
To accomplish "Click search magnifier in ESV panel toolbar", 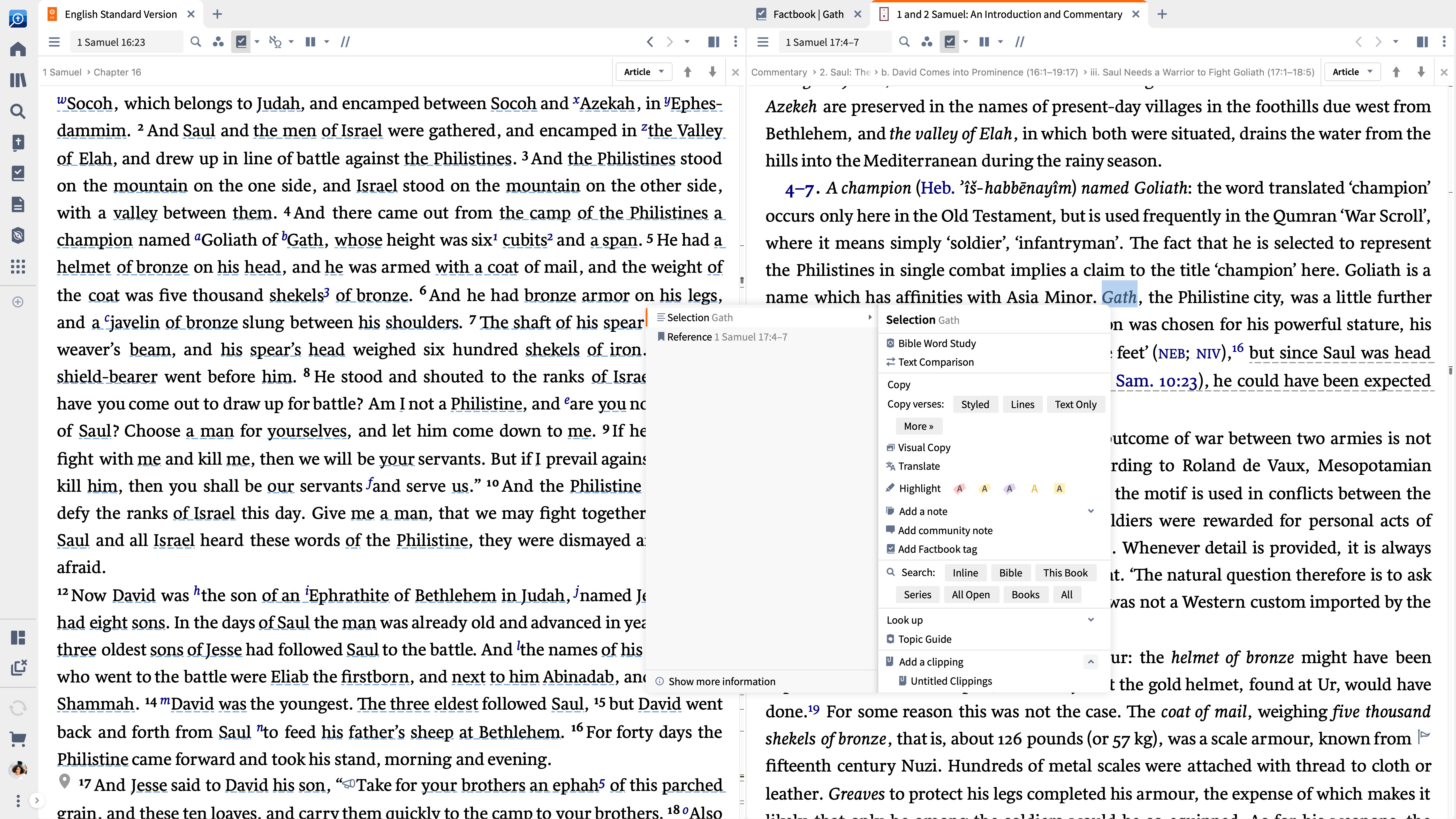I will [196, 42].
